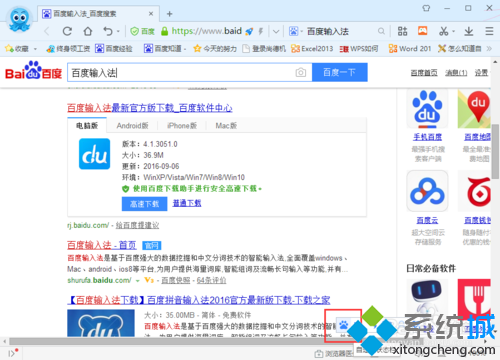Image resolution: width=500 pixels, height=360 pixels.
Task: Open the 怎么知道自 bookmark
Action: tap(459, 49)
